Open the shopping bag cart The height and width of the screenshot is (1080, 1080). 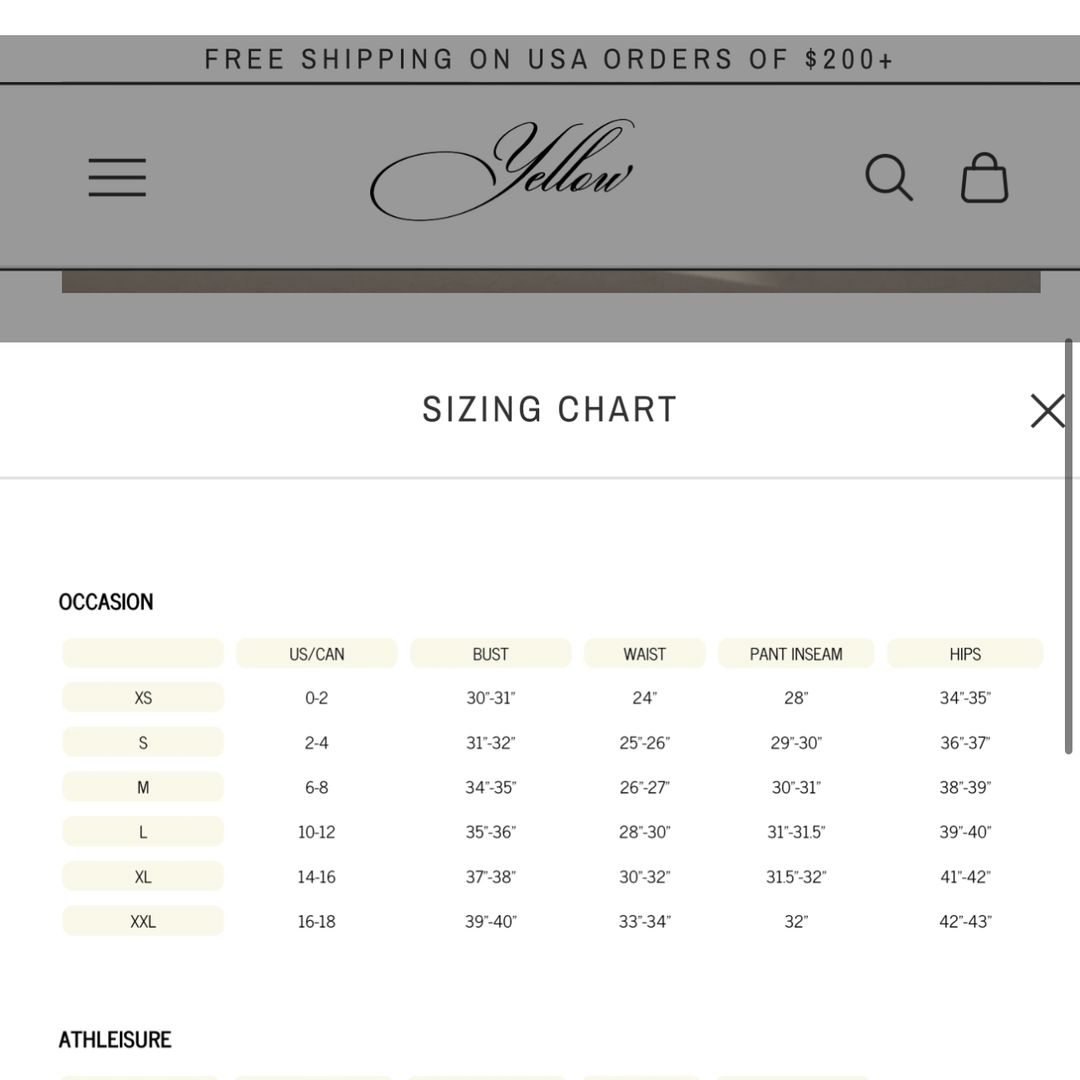tap(984, 178)
